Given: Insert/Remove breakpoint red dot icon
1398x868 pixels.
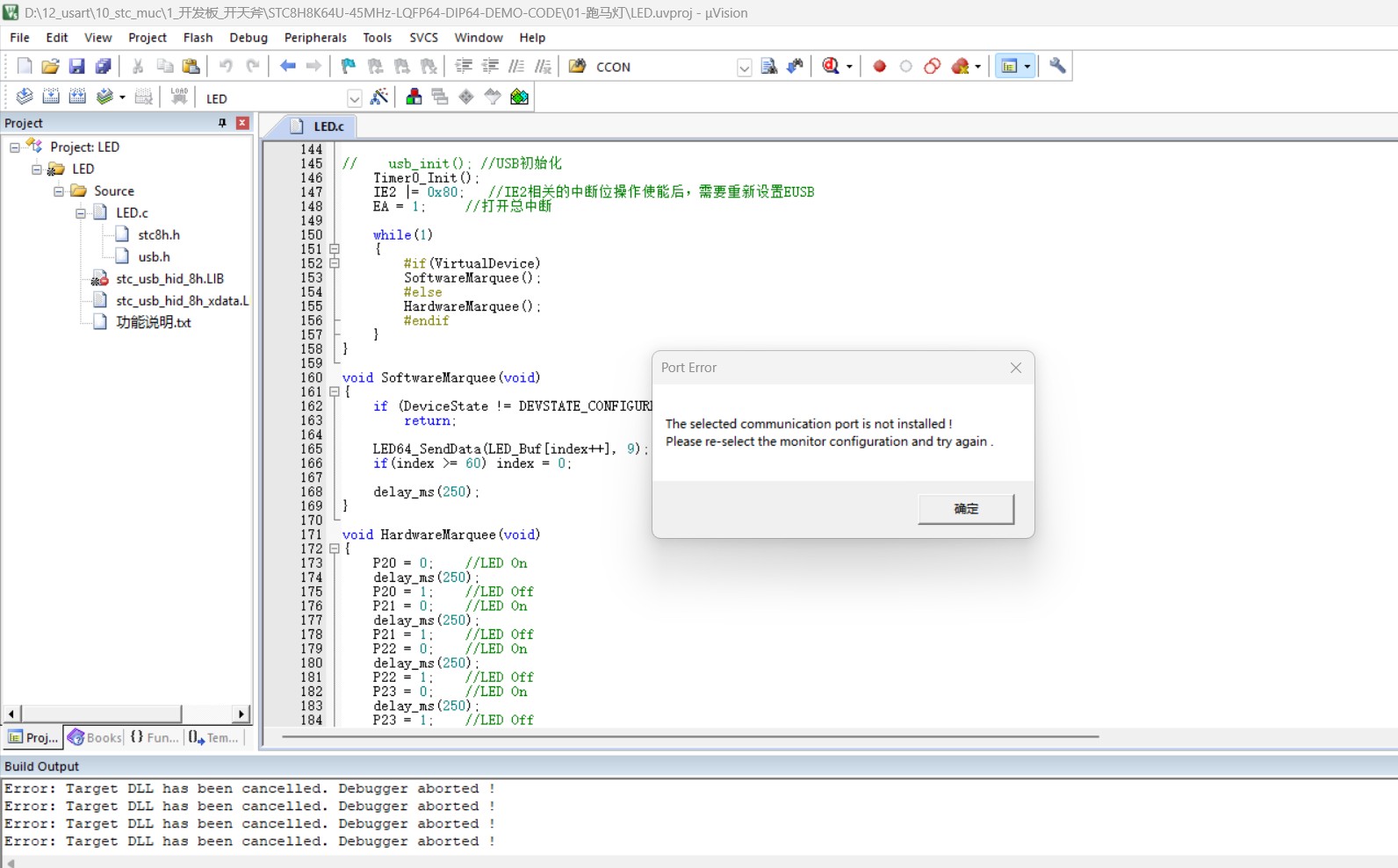Looking at the screenshot, I should tap(880, 67).
